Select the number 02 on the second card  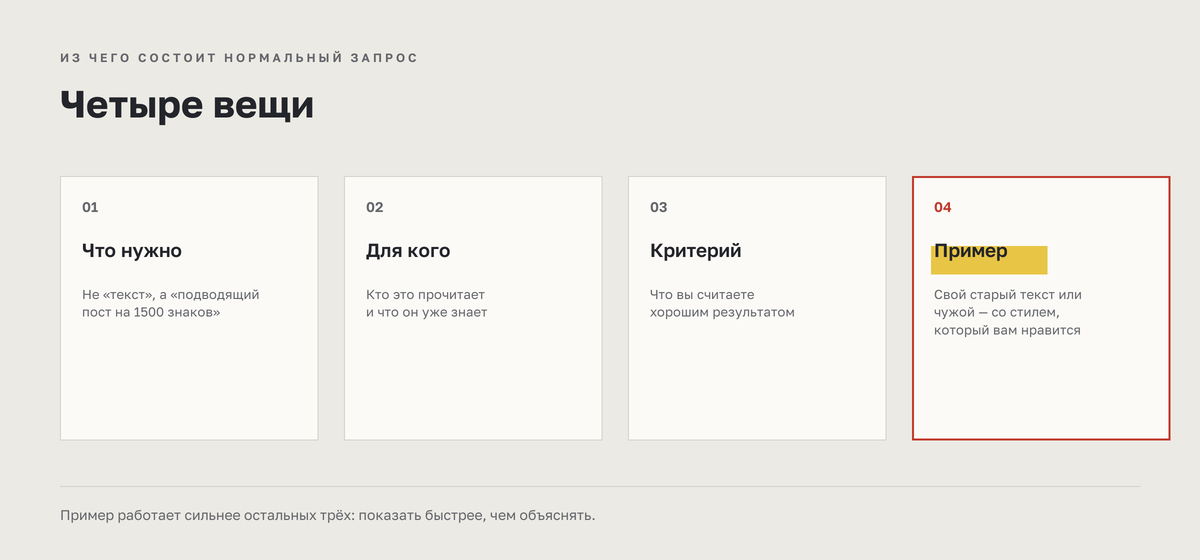pos(375,207)
